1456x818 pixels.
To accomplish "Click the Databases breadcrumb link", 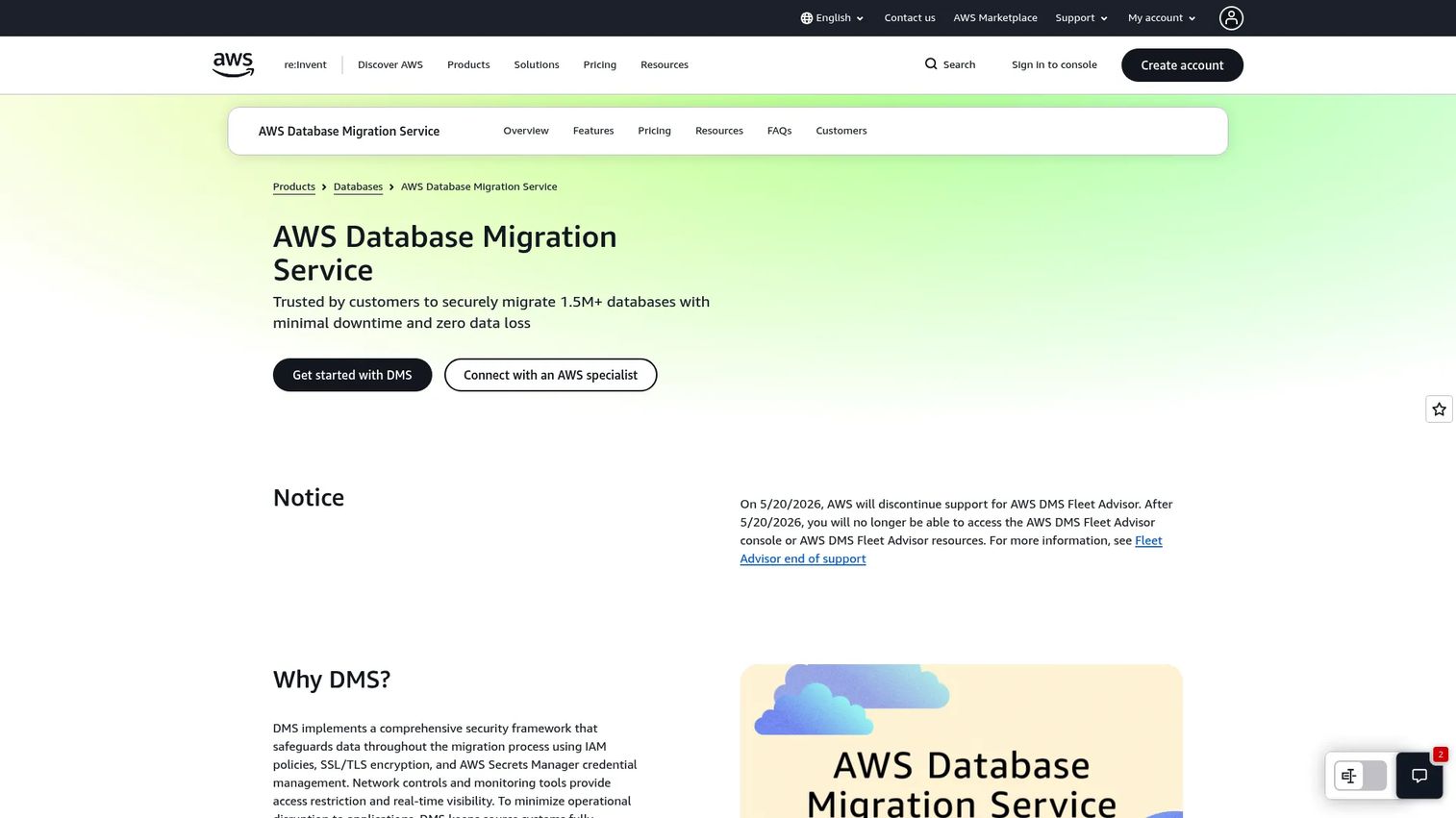I will pyautogui.click(x=358, y=186).
